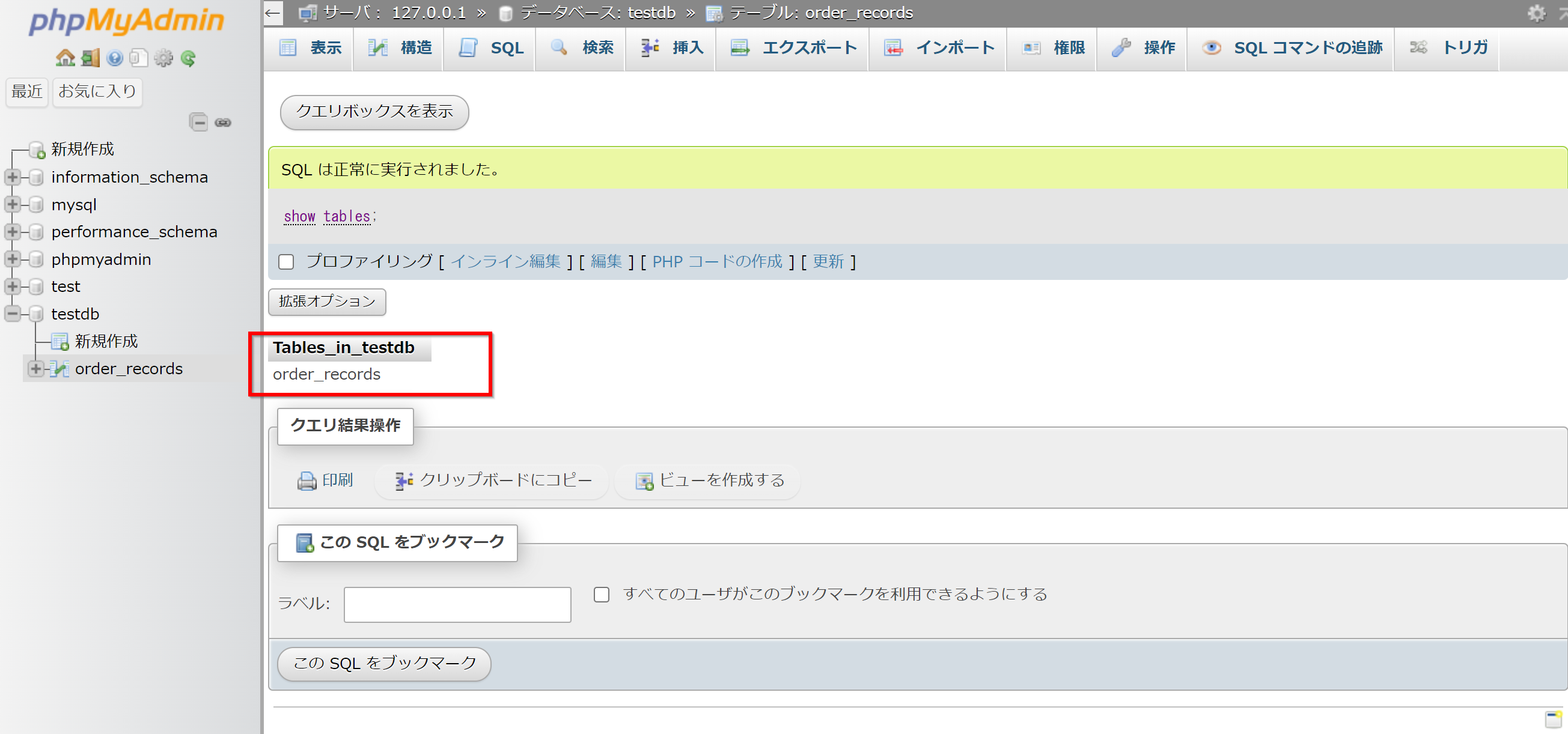
Task: Expand the information_schema database node
Action: (12, 177)
